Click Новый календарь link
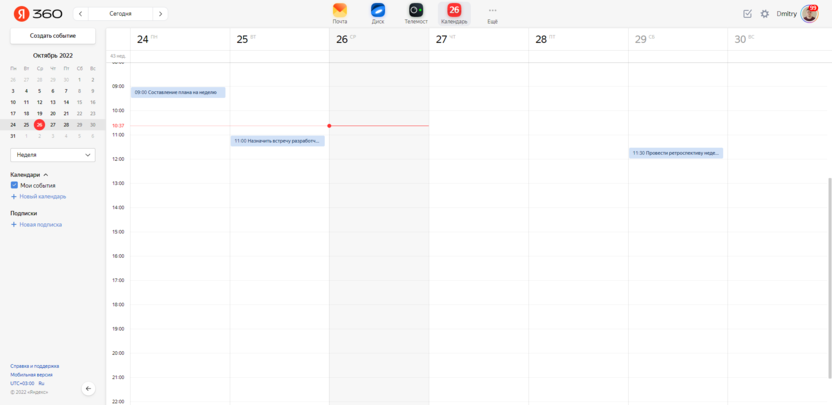This screenshot has height=405, width=832. pos(42,196)
